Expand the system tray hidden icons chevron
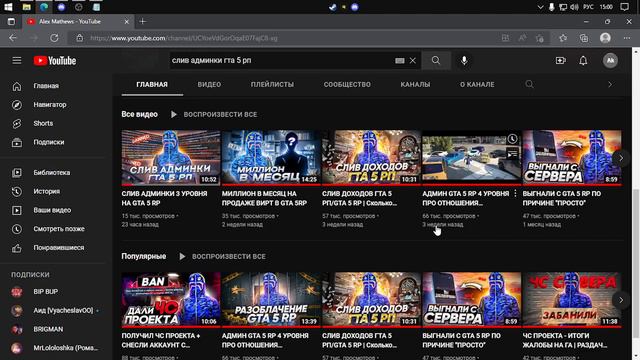Image resolution: width=640 pixels, height=360 pixels. point(540,7)
